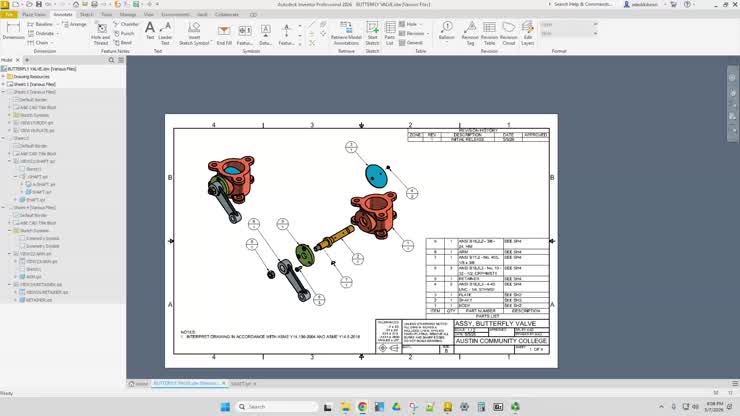Insert a Revision table from Table panel
The width and height of the screenshot is (740, 416).
(412, 34)
